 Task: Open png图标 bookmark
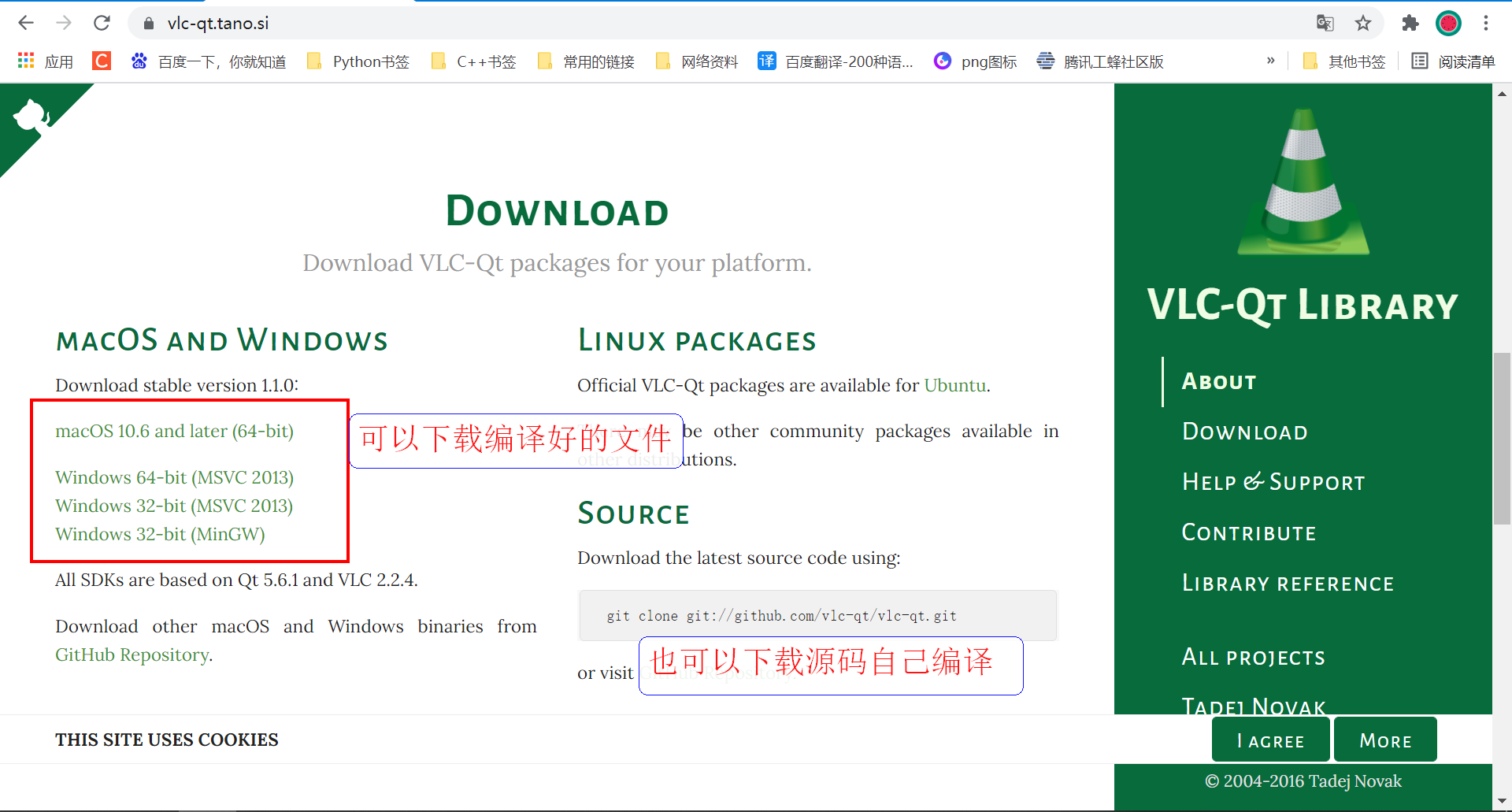975,61
